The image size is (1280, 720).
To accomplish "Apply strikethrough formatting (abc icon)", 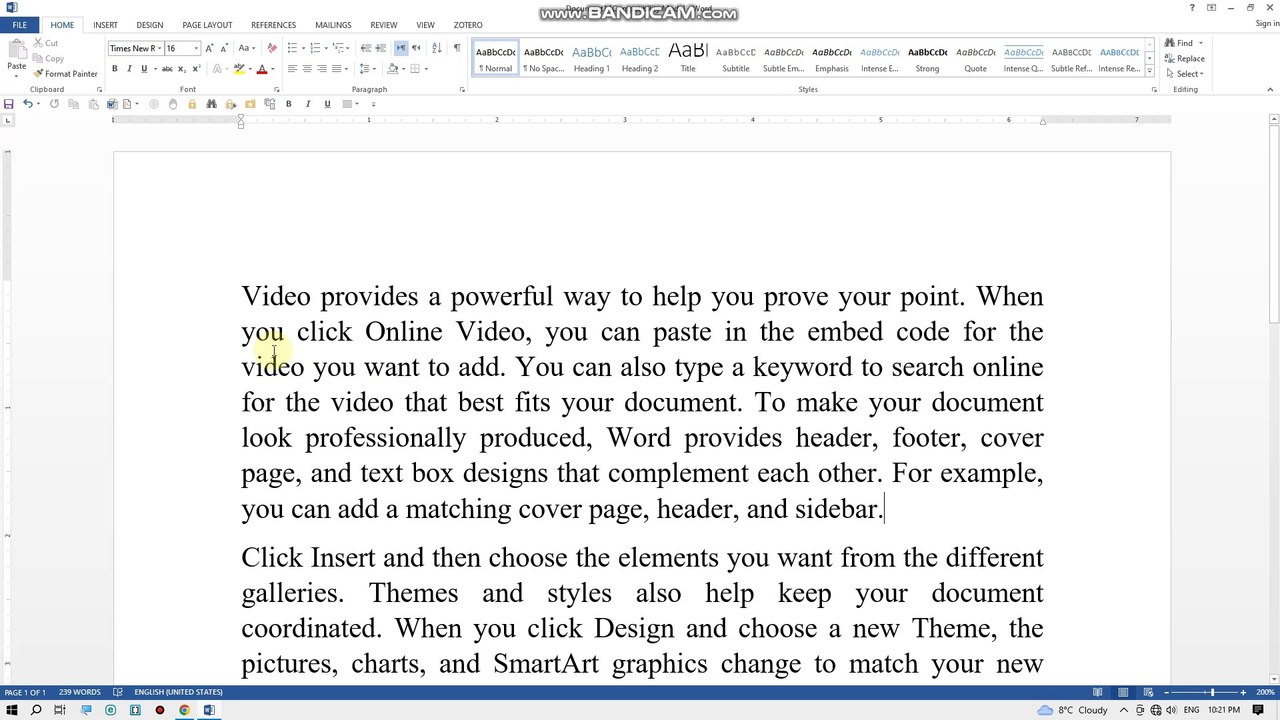I will pos(167,69).
